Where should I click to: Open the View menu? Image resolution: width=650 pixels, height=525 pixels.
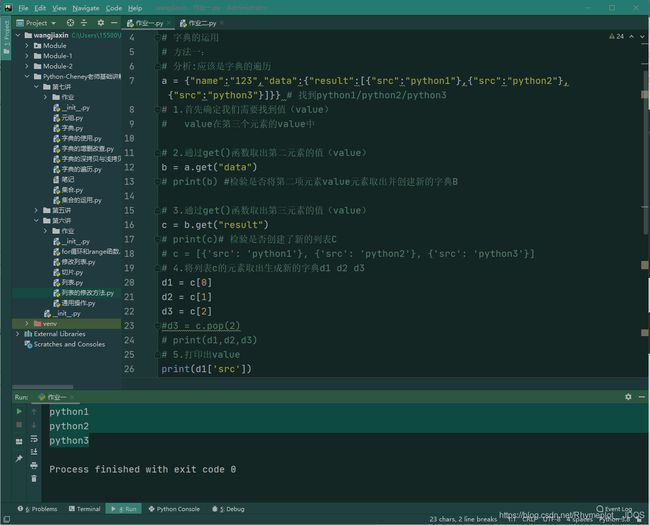[x=59, y=8]
